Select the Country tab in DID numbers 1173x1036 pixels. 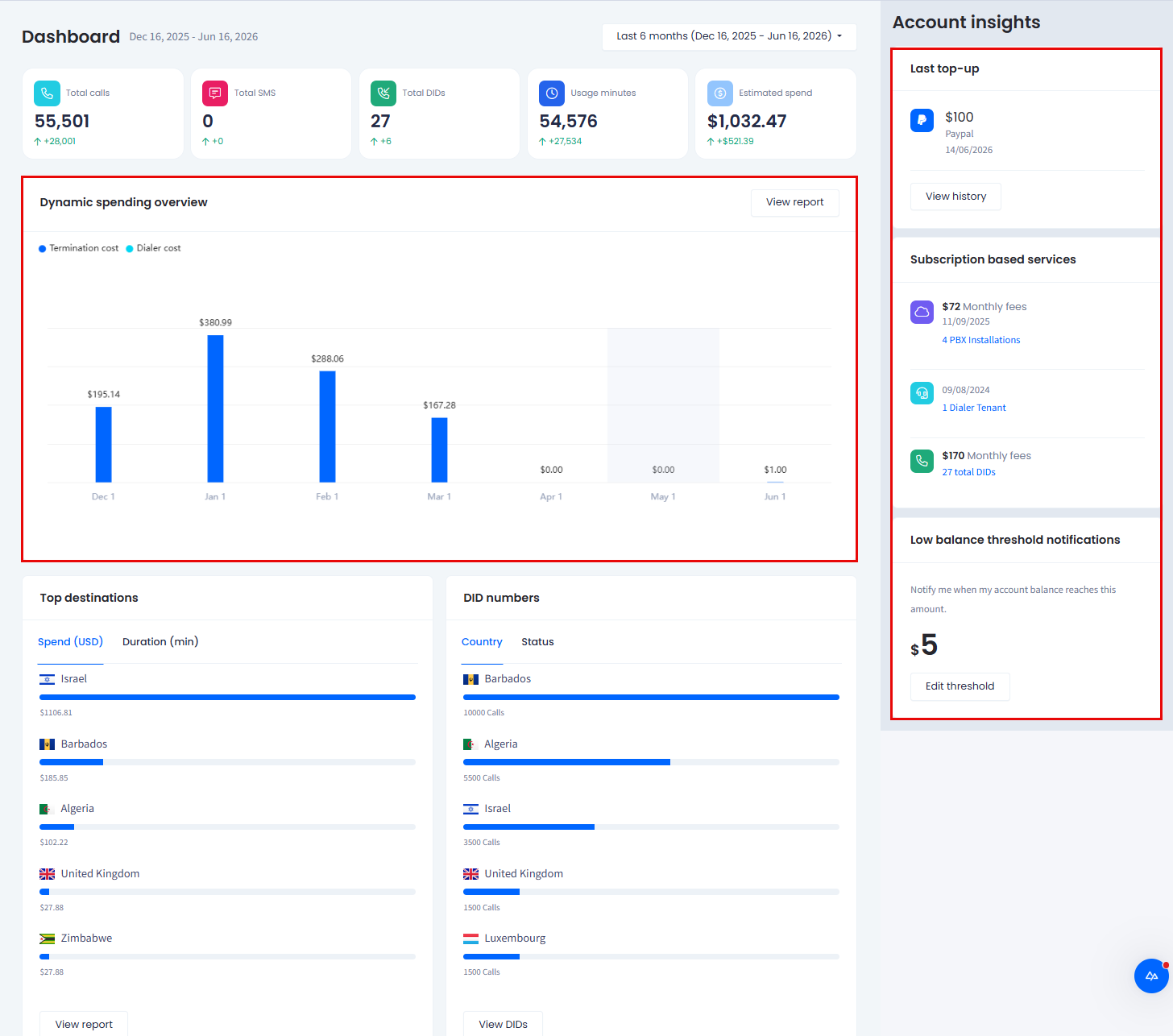482,642
